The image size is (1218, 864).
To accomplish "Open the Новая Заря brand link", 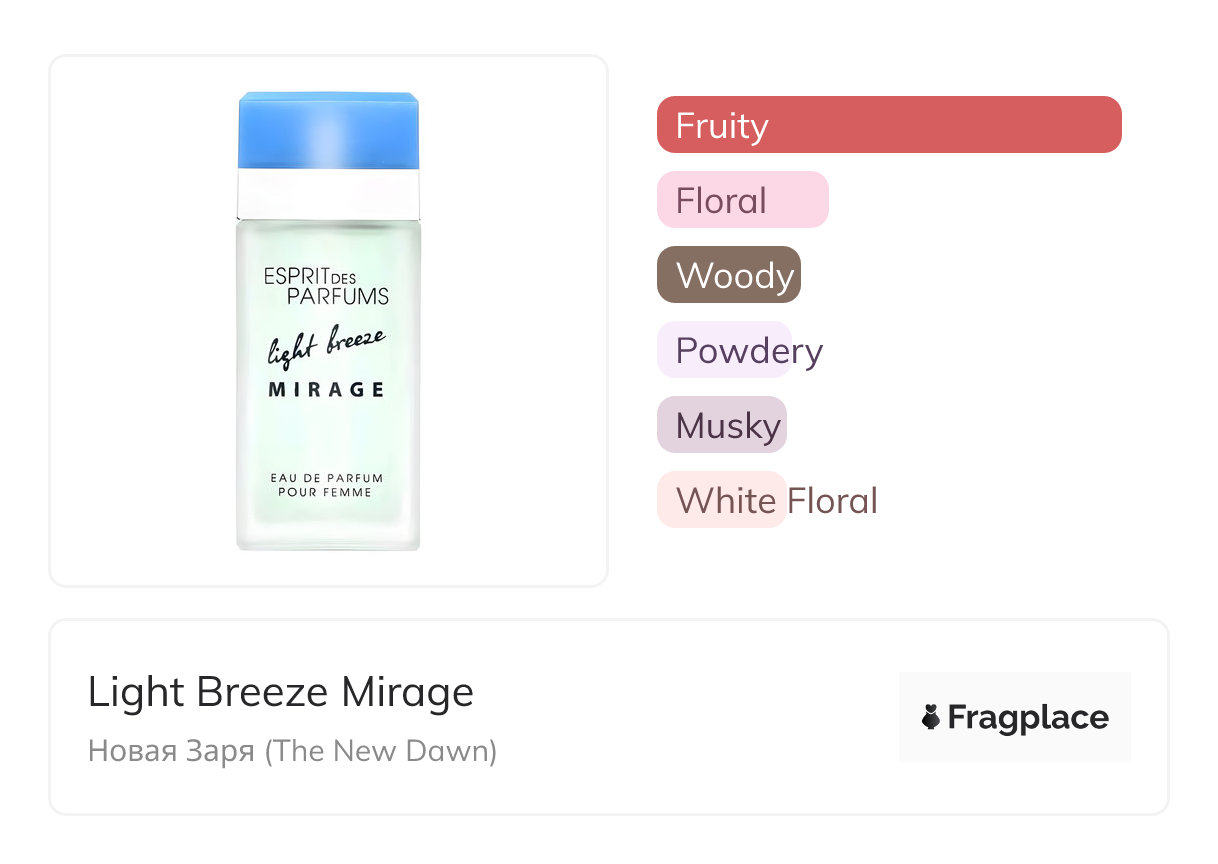I will 292,750.
